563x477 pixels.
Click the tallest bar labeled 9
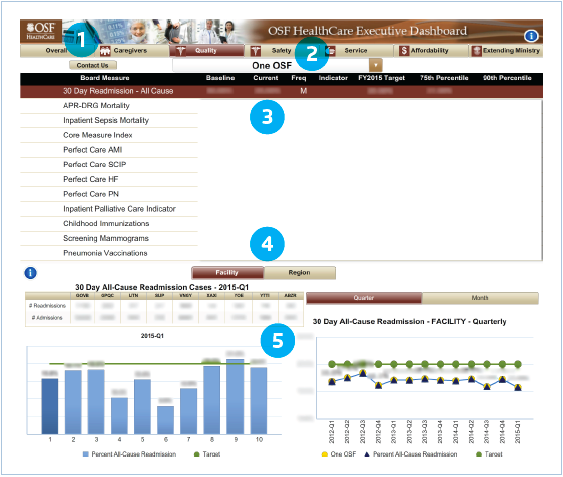click(x=235, y=397)
